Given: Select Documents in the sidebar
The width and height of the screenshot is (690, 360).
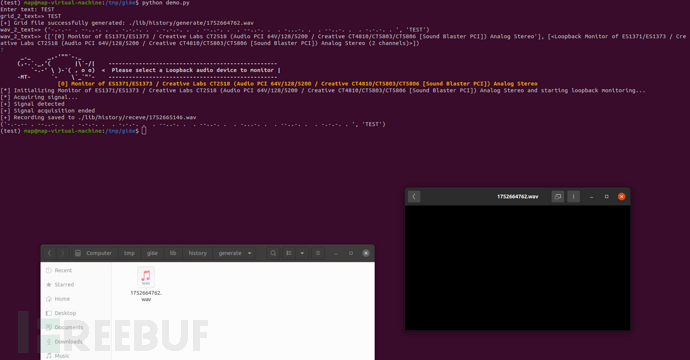Looking at the screenshot, I should pos(76,327).
